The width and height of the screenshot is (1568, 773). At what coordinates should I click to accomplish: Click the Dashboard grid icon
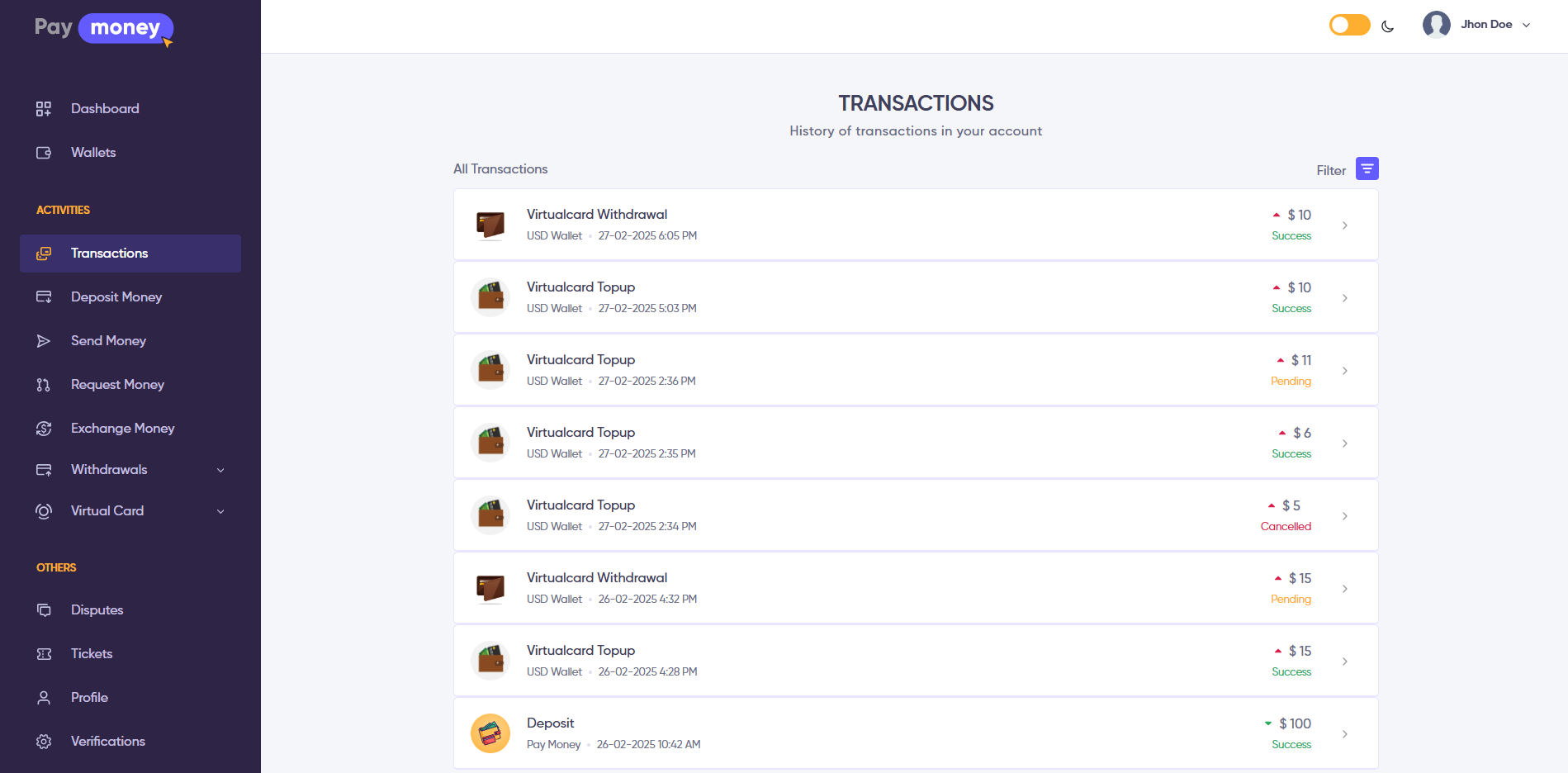click(44, 109)
